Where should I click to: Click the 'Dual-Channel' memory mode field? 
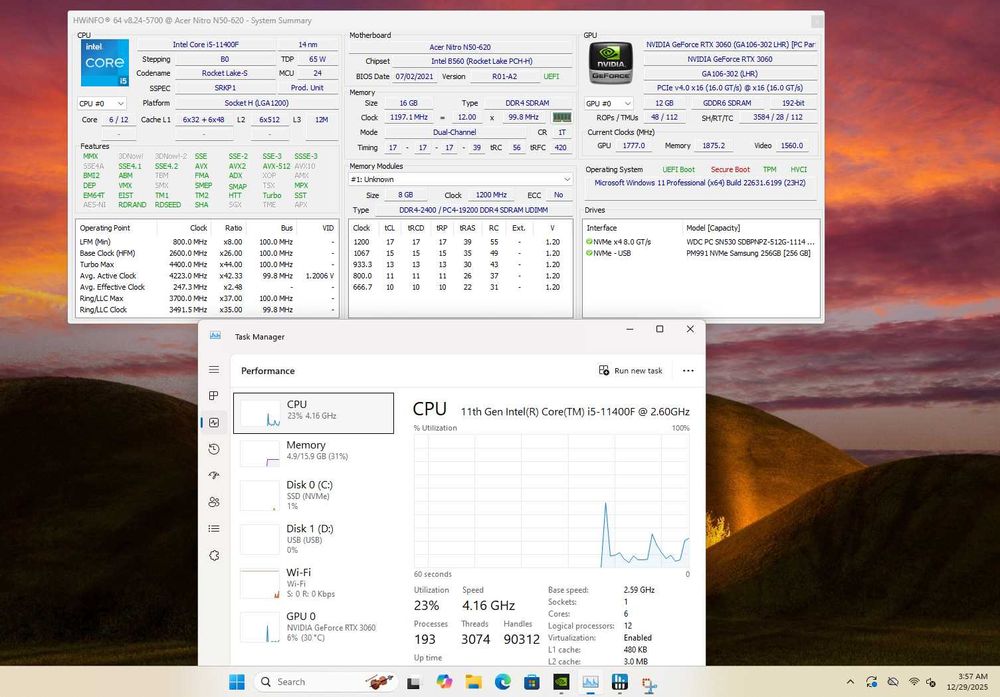pos(454,132)
